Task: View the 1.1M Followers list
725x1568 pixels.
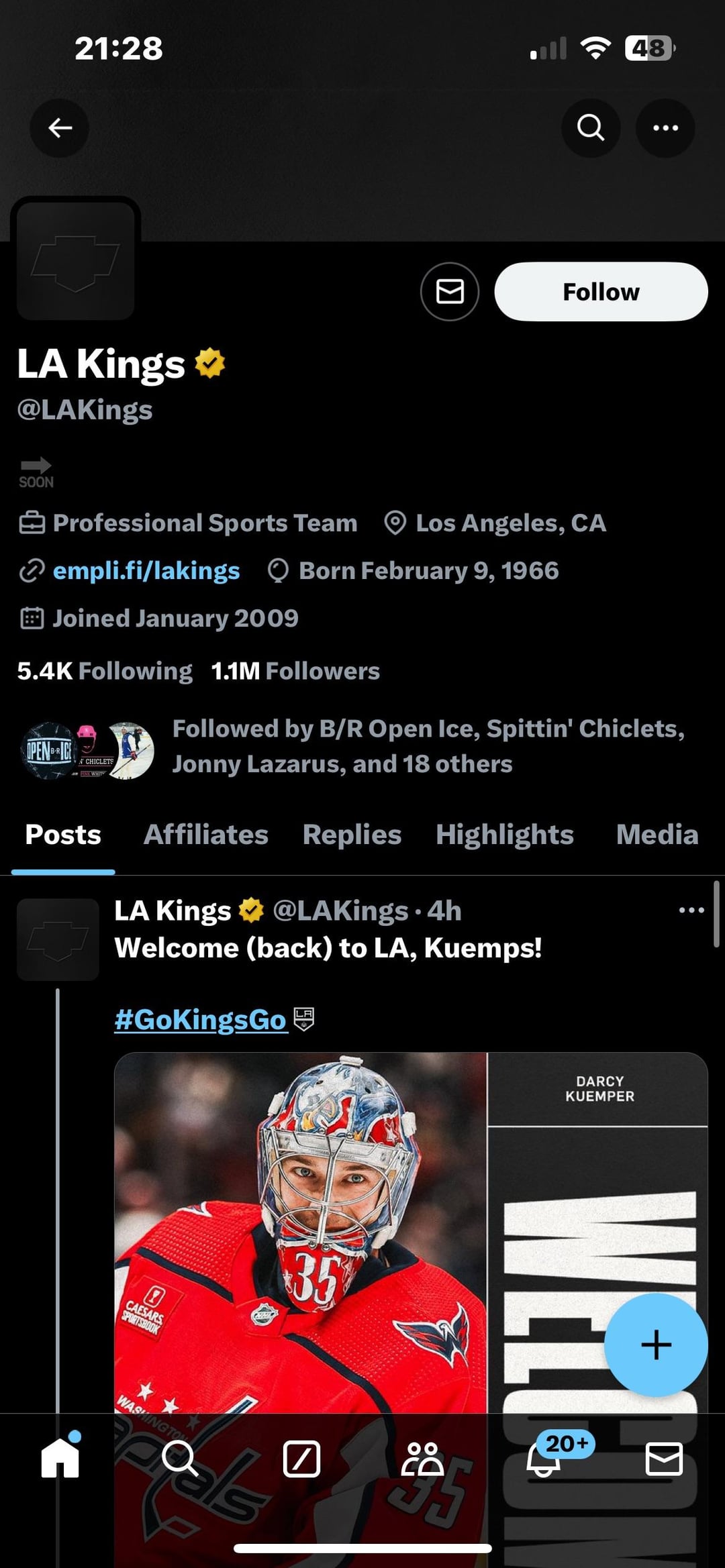Action: [295, 671]
